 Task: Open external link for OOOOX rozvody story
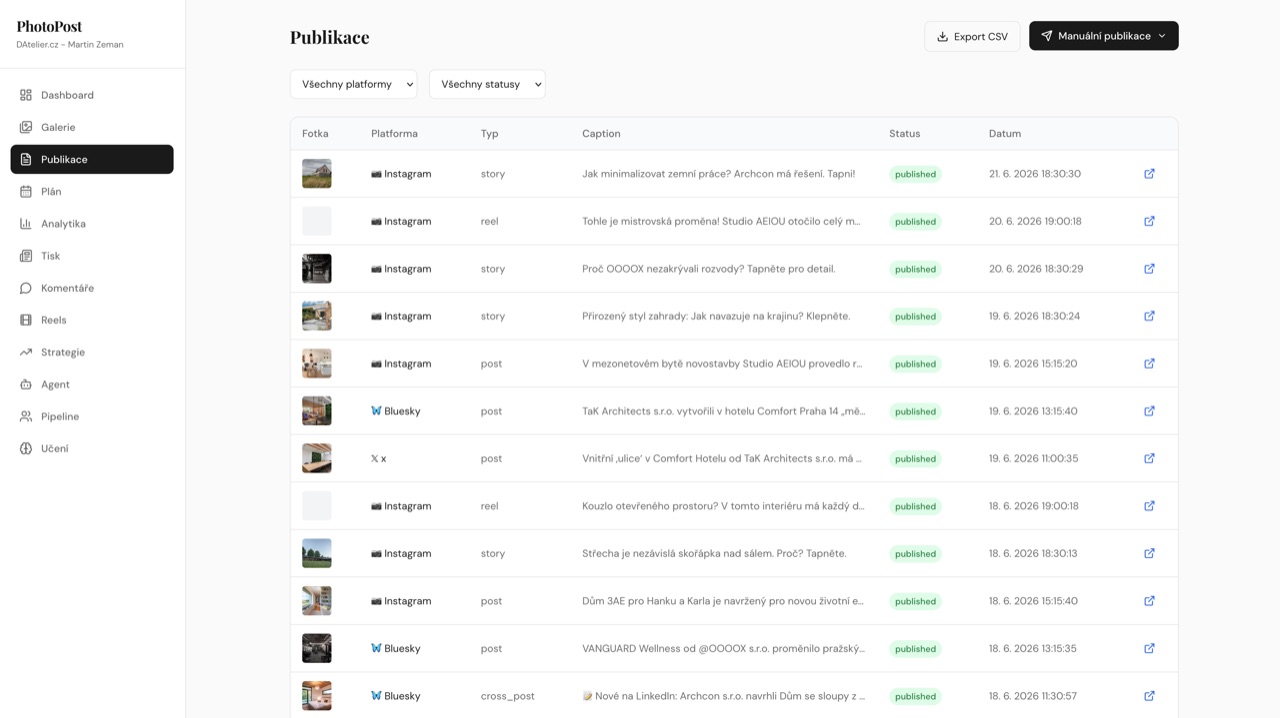pyautogui.click(x=1149, y=269)
